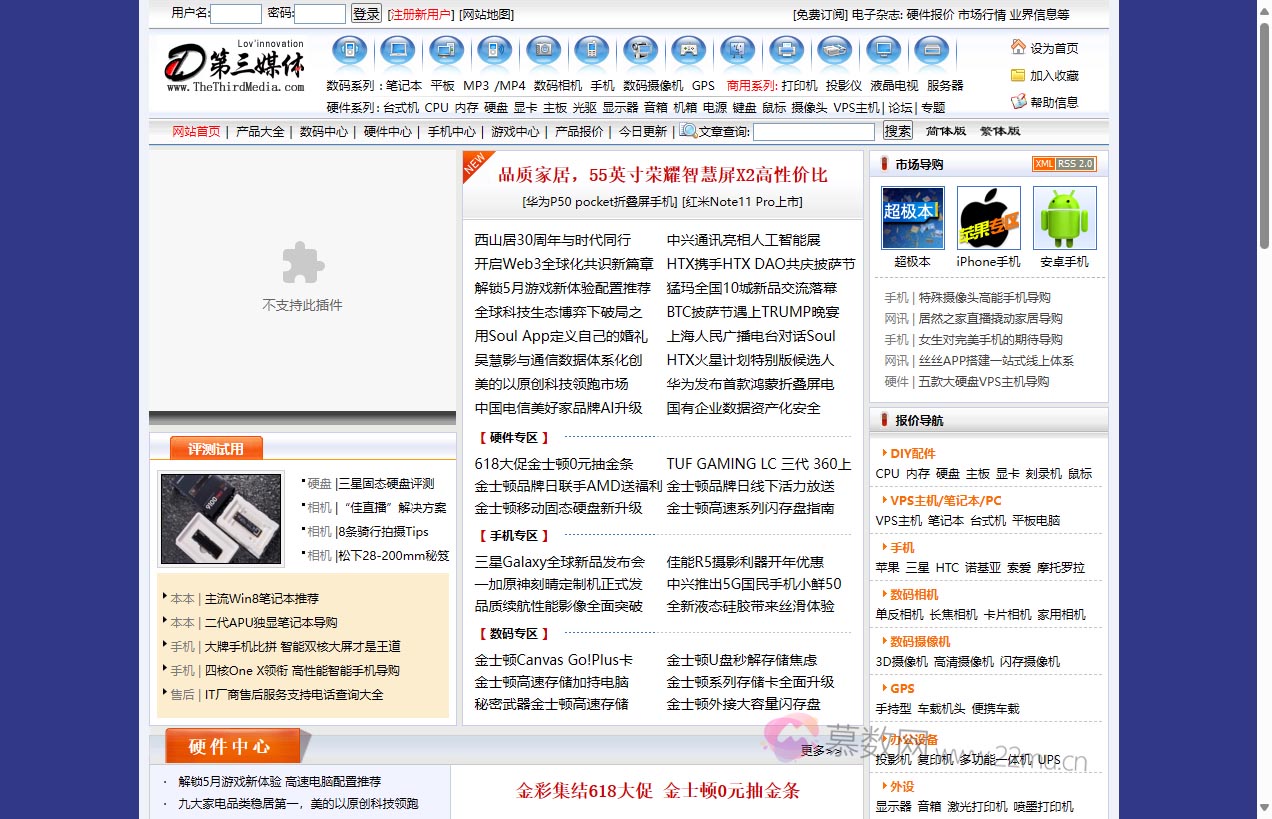
Task: Focus the 用户名 username input field
Action: click(x=236, y=14)
